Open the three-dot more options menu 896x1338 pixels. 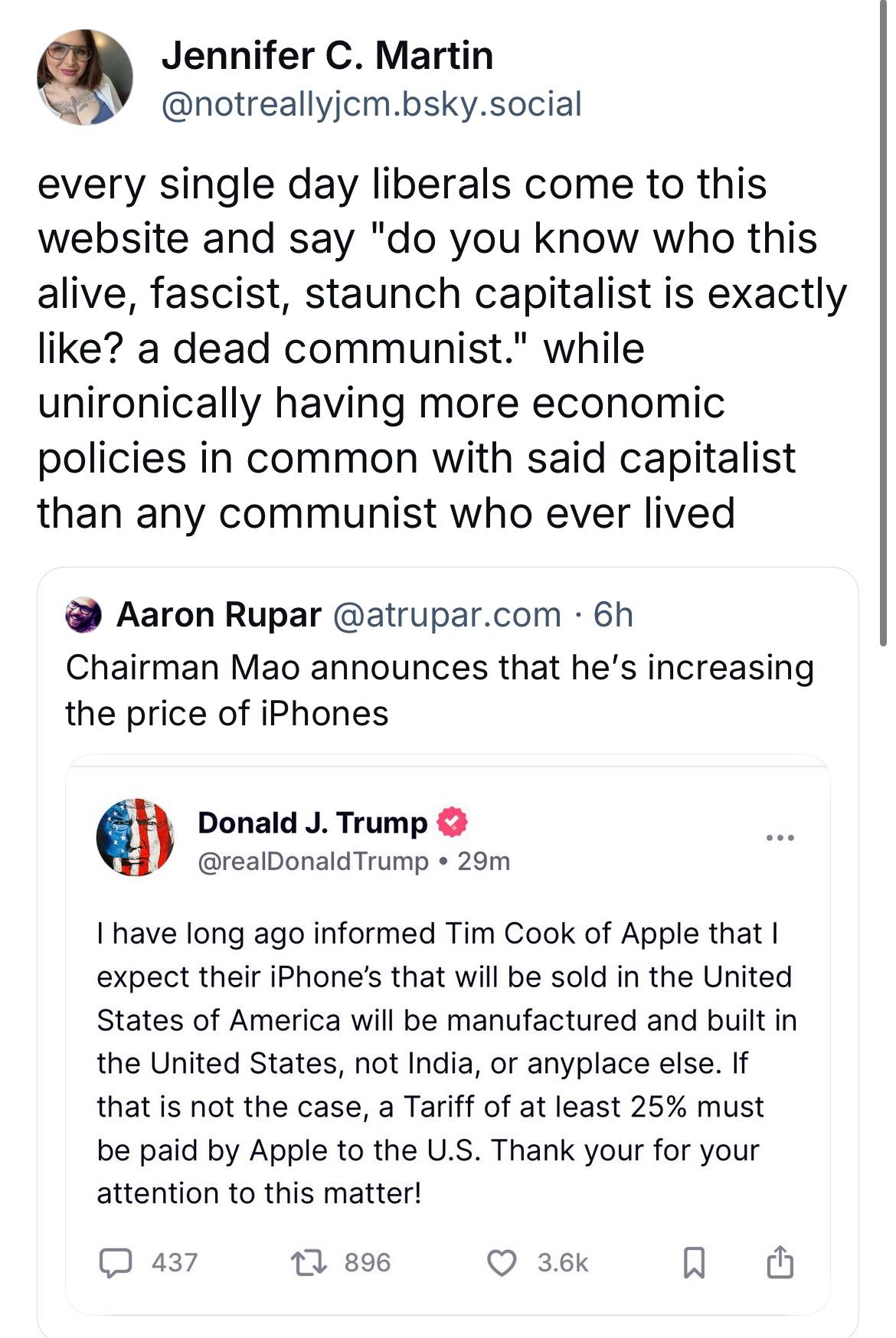coord(780,838)
